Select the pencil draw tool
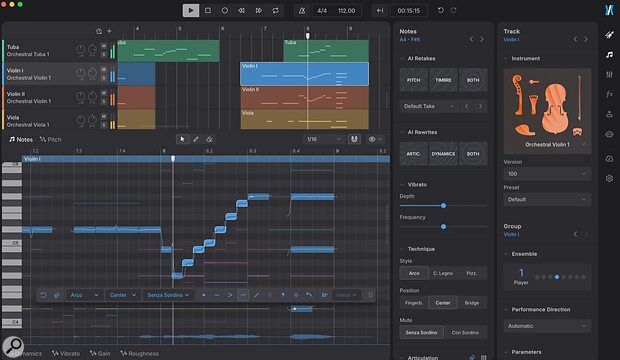Viewport: 620px width, 360px height. [196, 139]
